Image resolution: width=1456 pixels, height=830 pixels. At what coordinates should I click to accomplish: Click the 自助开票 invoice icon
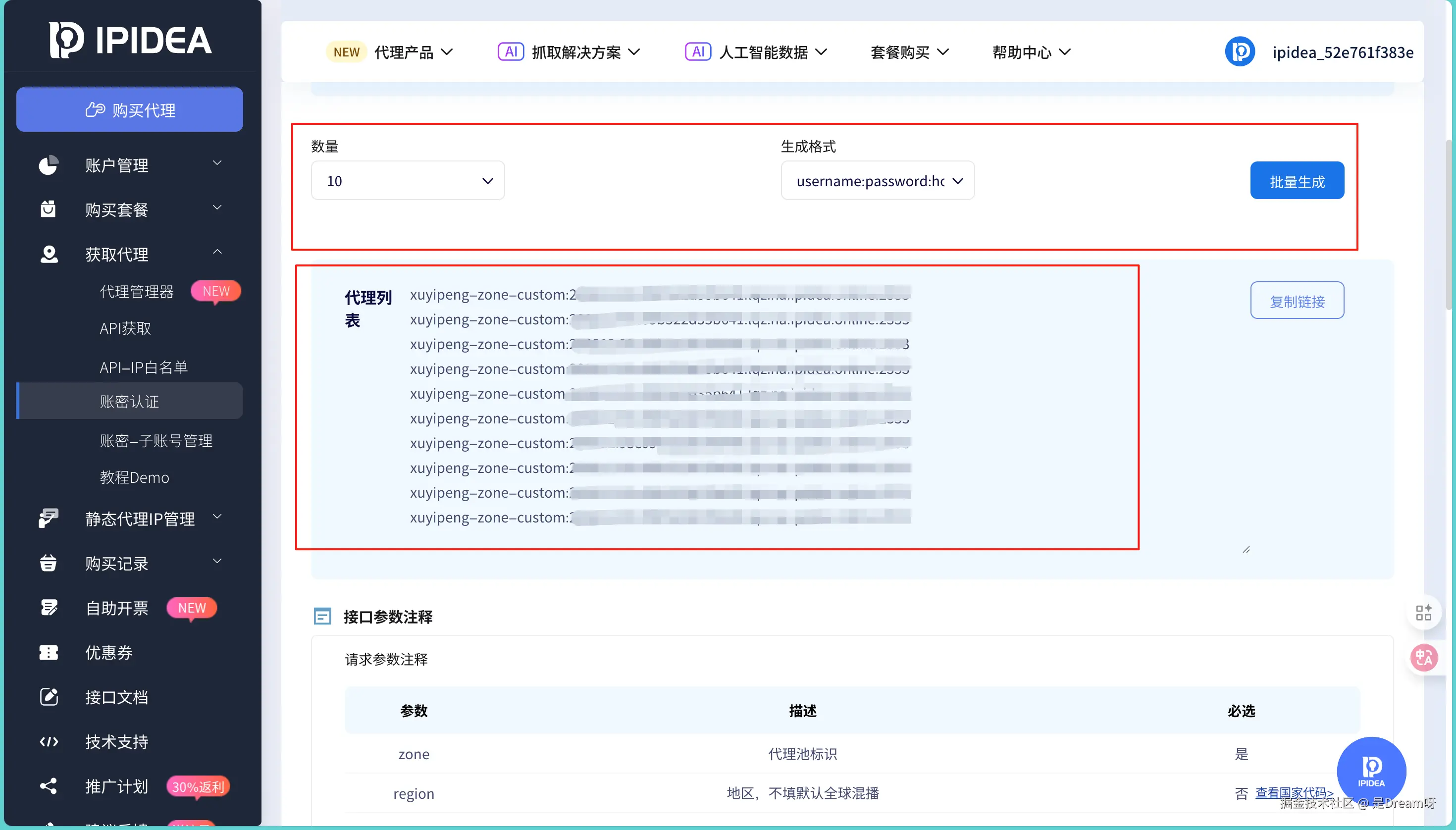(49, 608)
